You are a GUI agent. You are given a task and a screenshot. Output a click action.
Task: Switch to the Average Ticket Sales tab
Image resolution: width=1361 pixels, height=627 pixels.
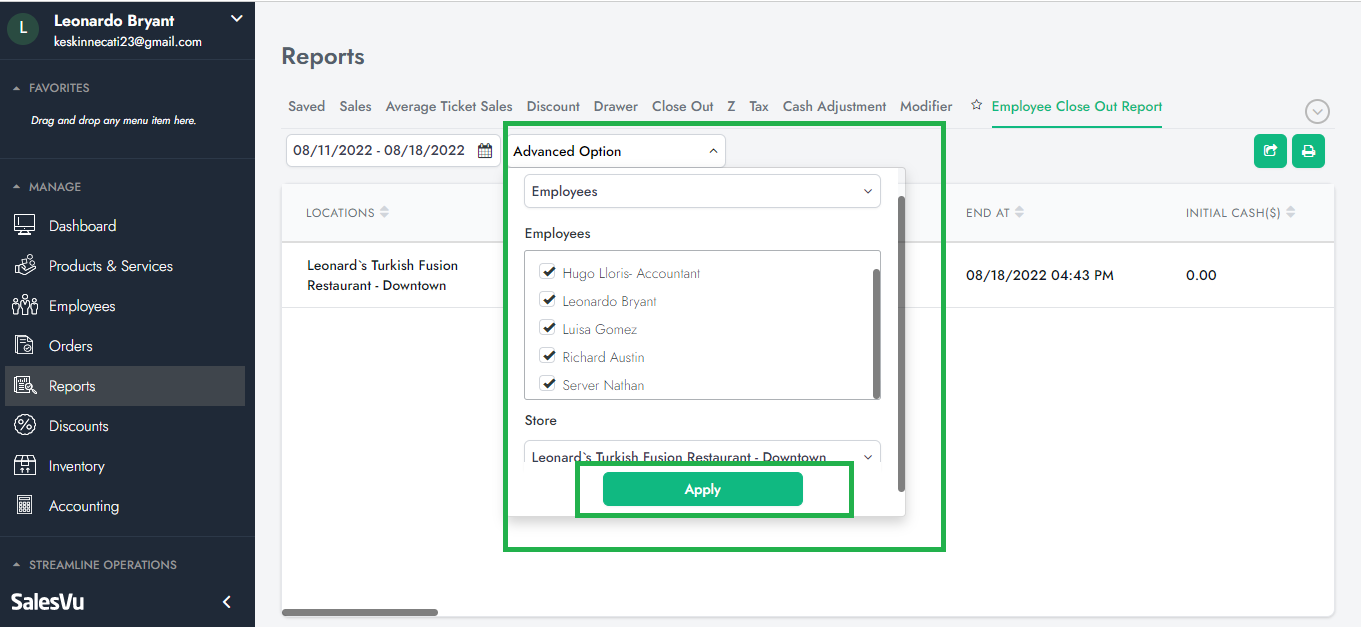[449, 106]
